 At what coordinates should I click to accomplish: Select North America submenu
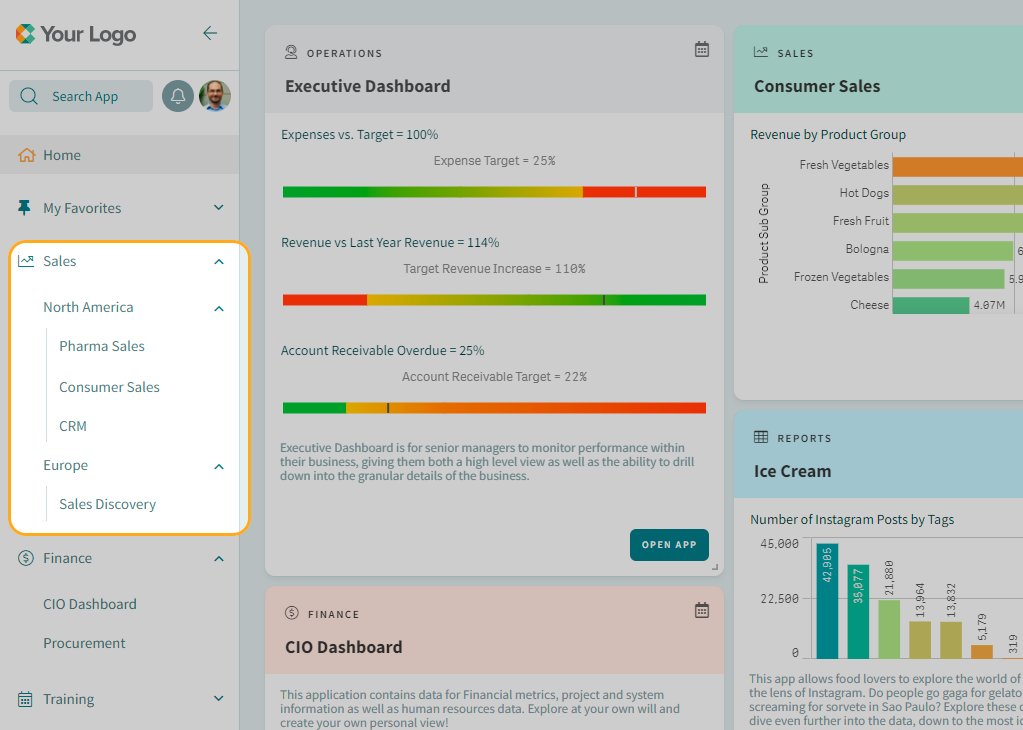[x=88, y=307]
